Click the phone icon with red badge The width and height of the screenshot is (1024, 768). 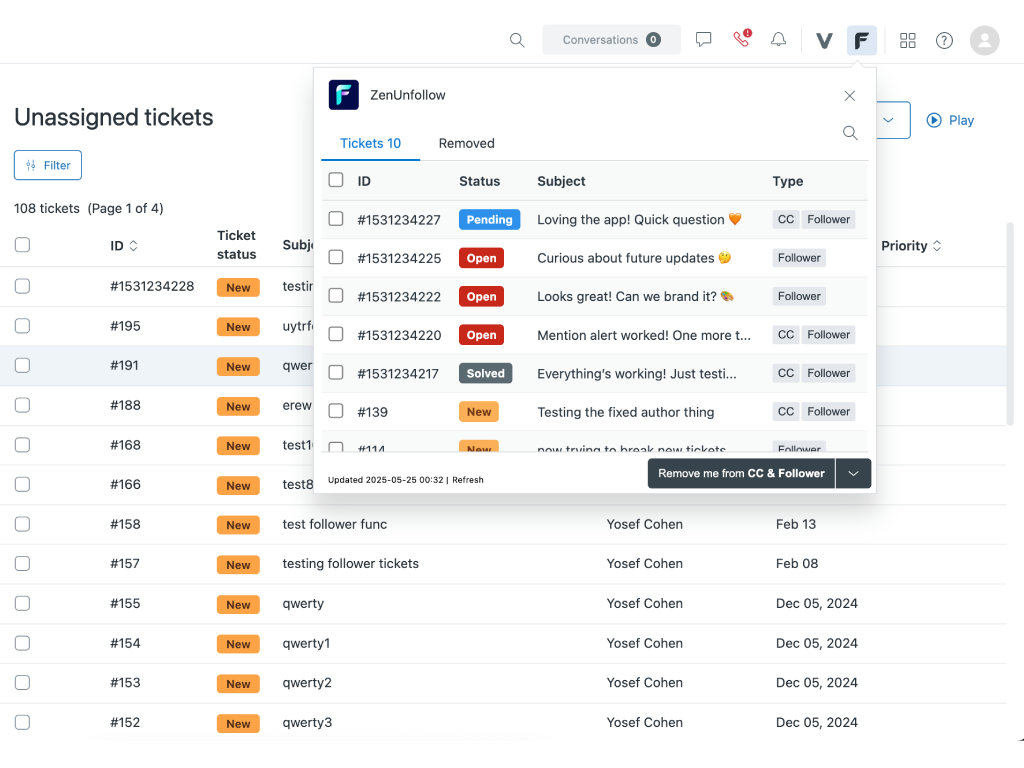coord(741,40)
